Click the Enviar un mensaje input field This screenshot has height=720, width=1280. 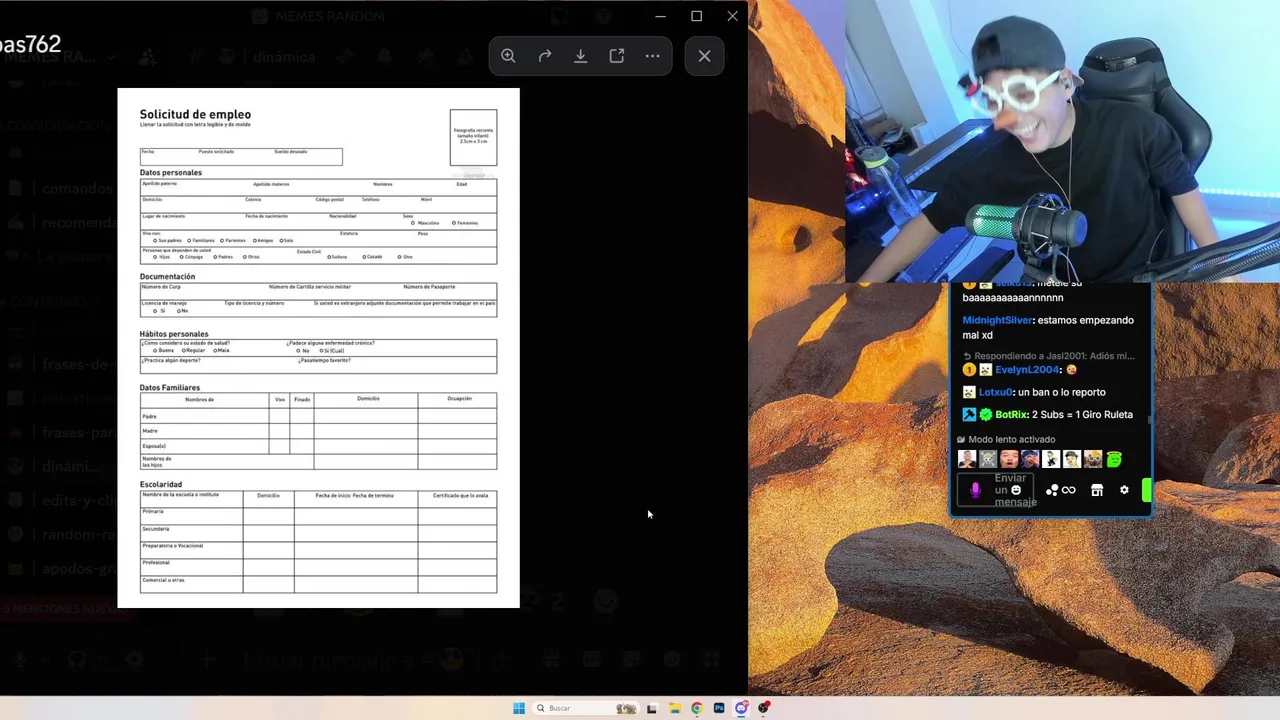[x=995, y=490]
